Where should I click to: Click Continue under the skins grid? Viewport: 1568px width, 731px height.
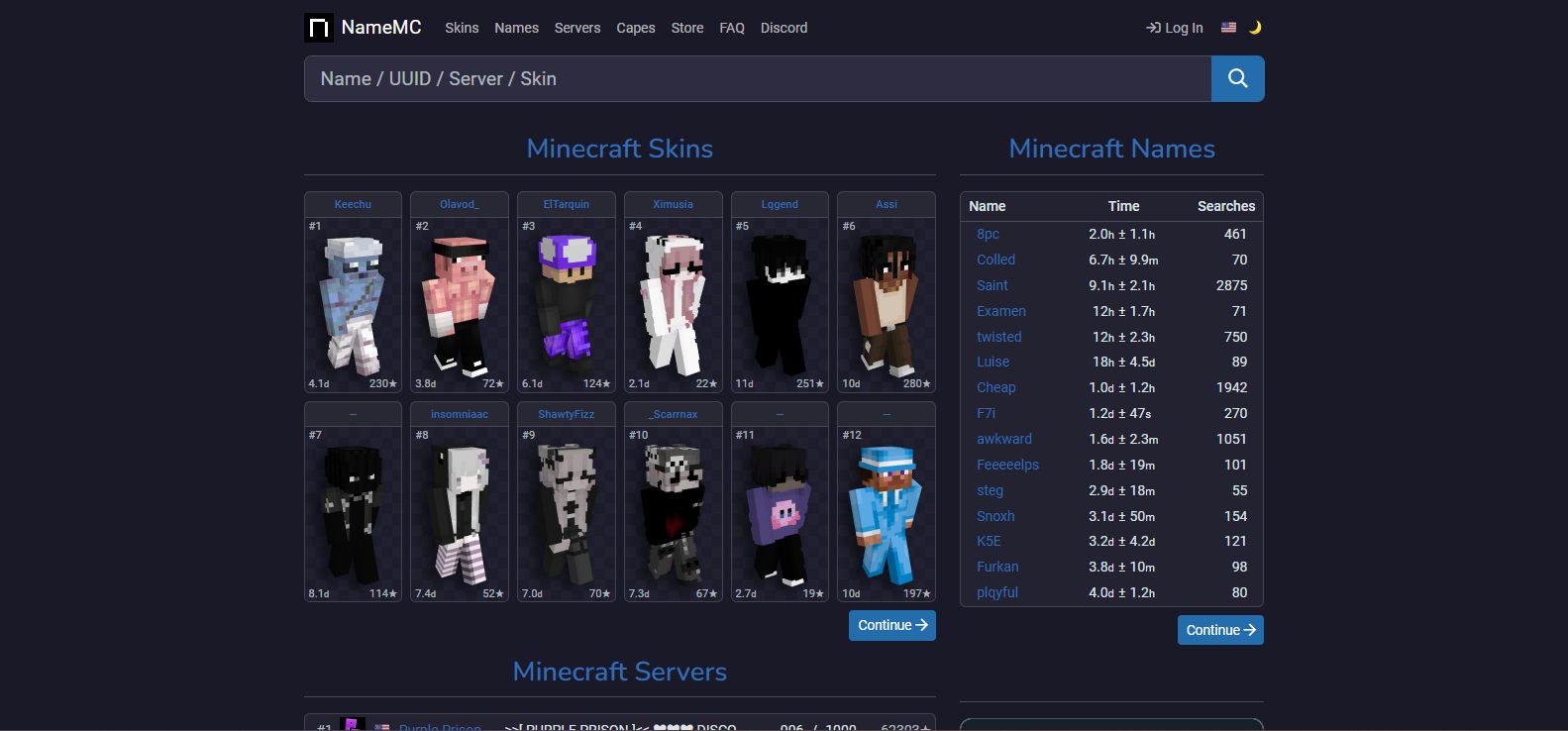click(x=892, y=625)
